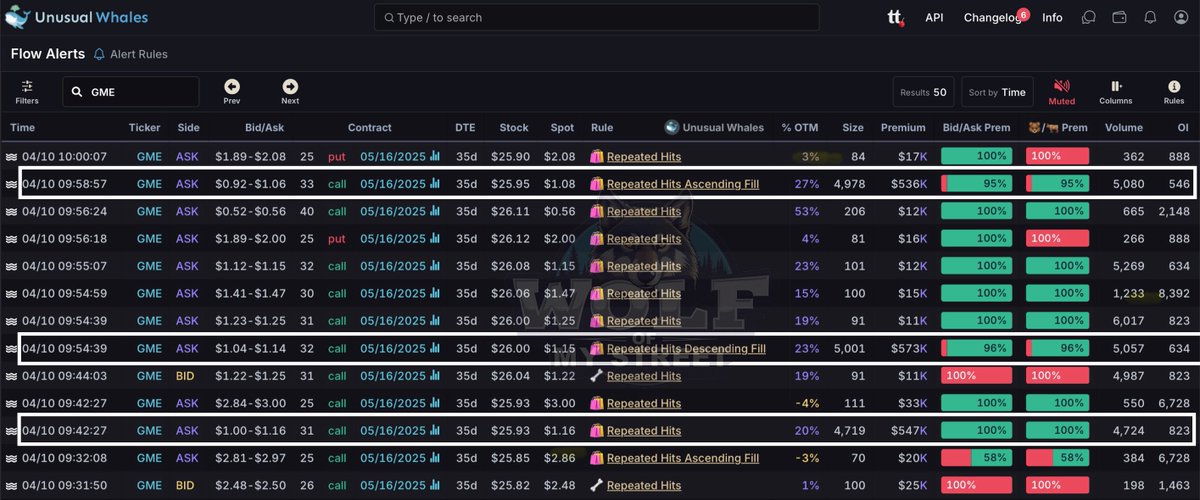This screenshot has width=1200, height=500.
Task: Click Bid/Ask $2.48-$2.50 cell
Action: tap(250, 485)
